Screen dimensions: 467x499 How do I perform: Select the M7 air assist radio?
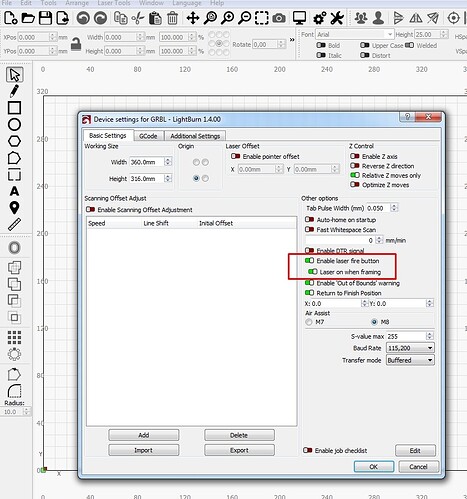pos(309,322)
